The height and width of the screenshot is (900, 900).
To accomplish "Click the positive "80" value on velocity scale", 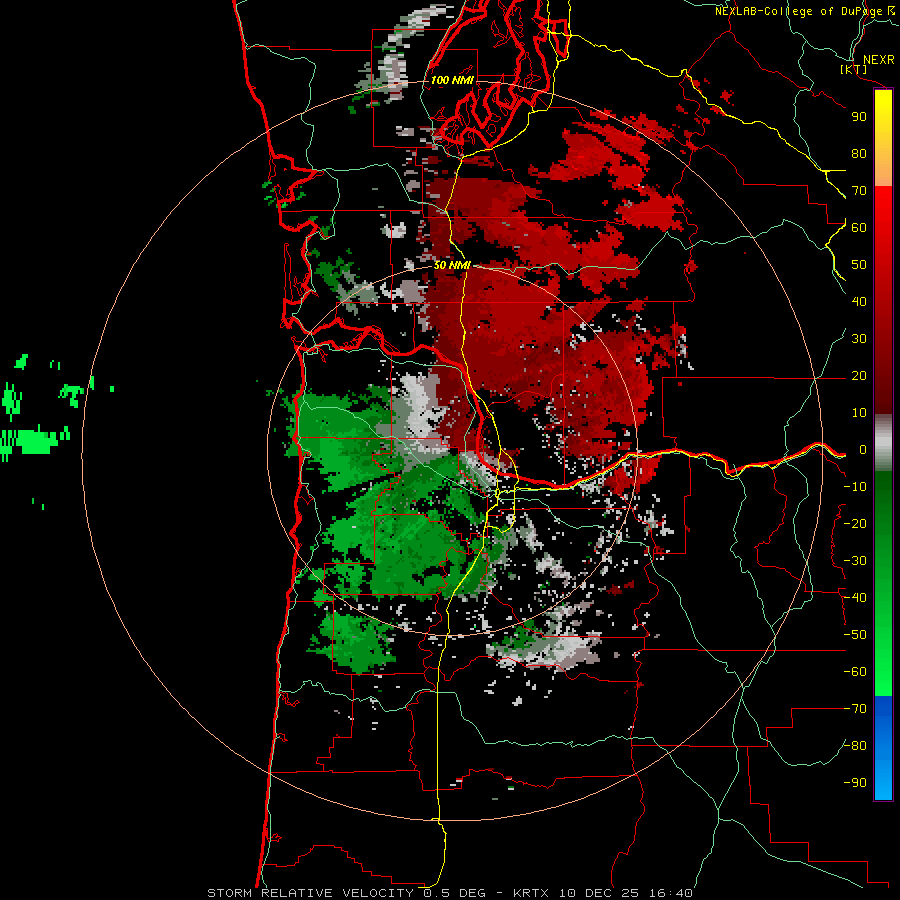I will pos(859,154).
